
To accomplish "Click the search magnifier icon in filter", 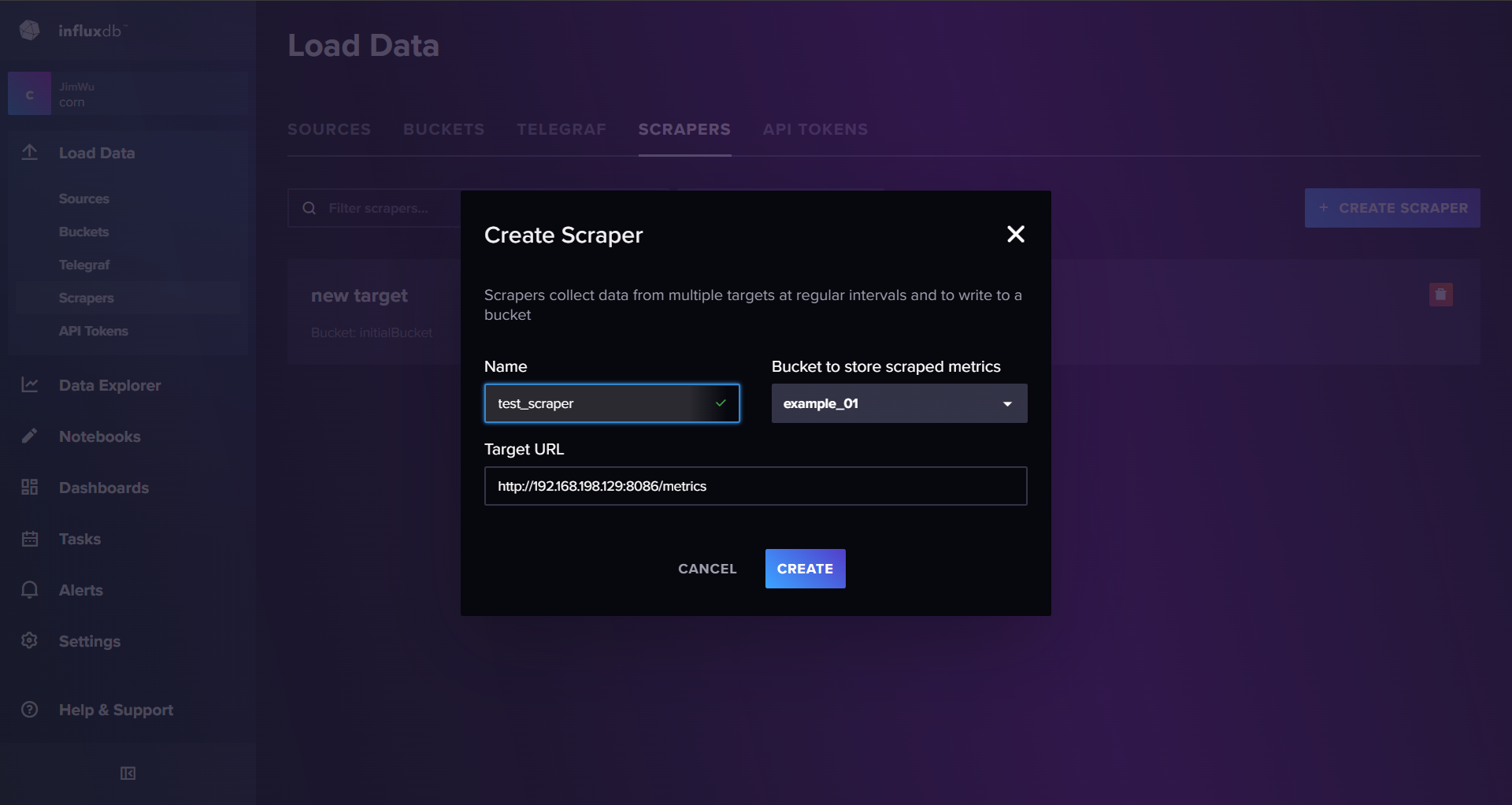I will click(x=309, y=208).
